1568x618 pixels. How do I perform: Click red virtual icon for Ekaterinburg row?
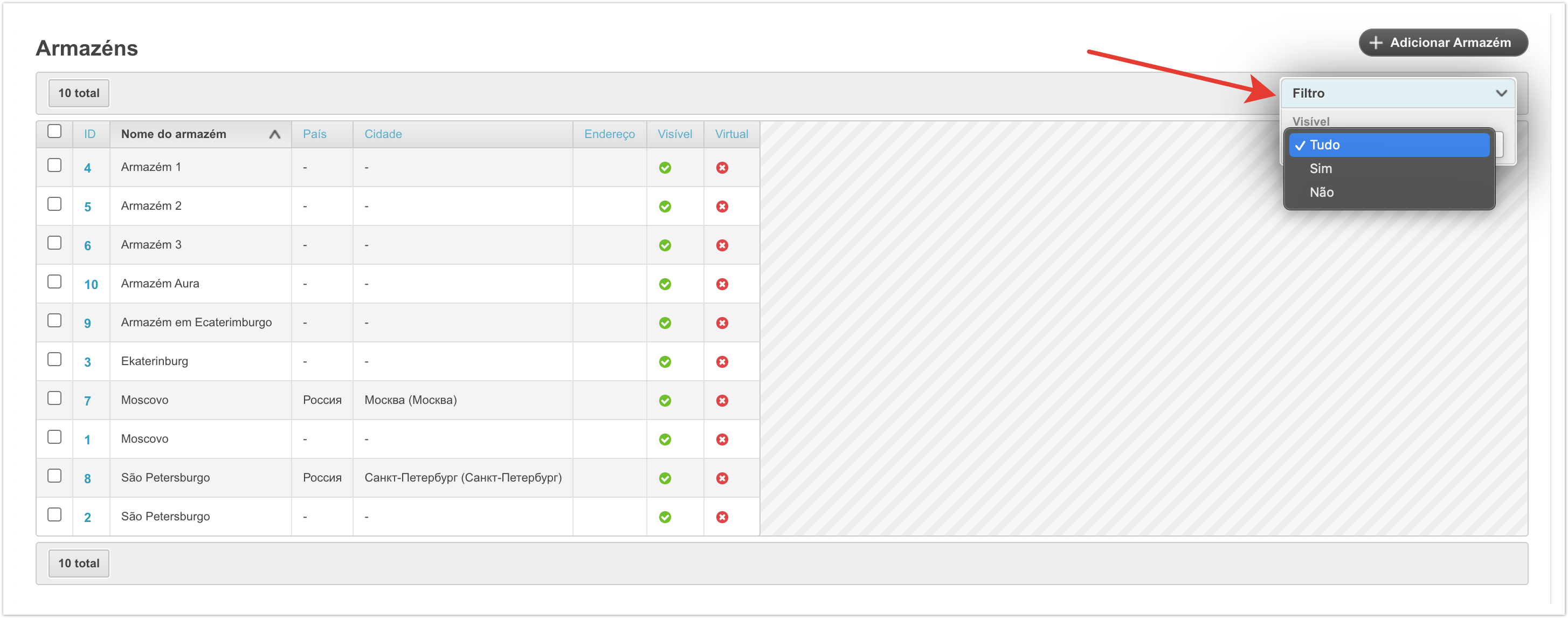(722, 362)
